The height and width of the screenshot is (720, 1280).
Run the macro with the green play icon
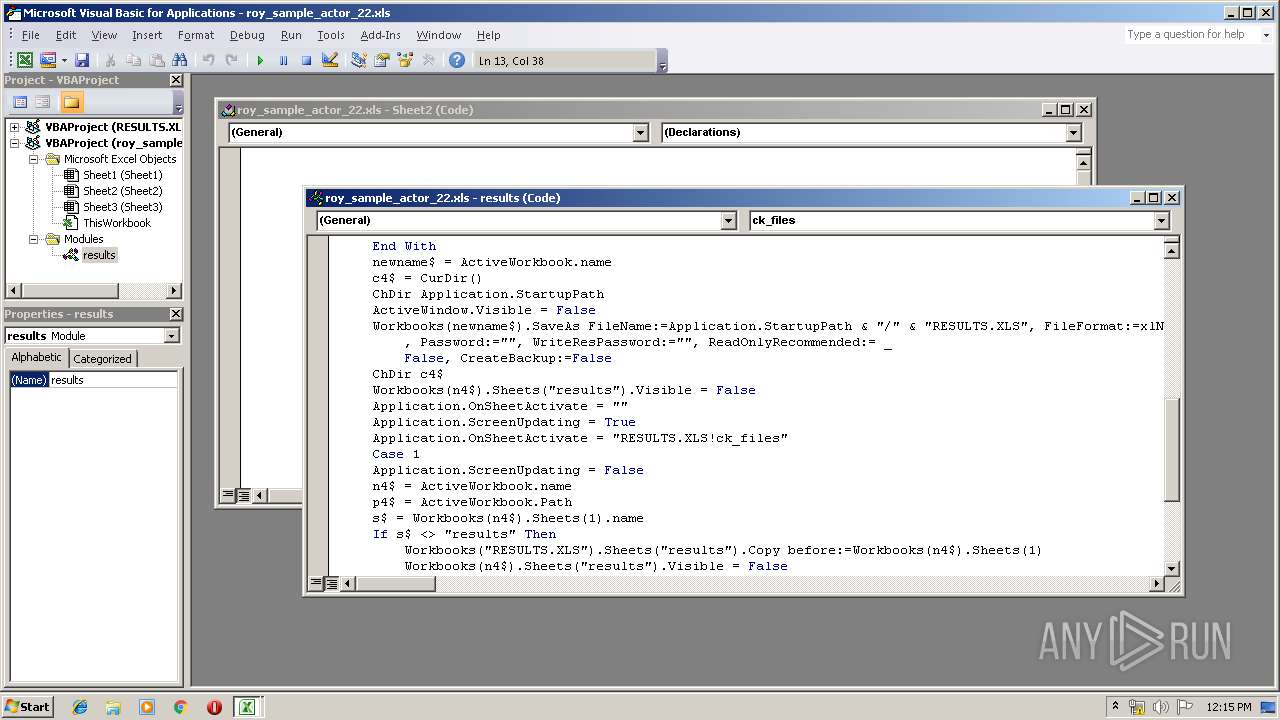260,60
